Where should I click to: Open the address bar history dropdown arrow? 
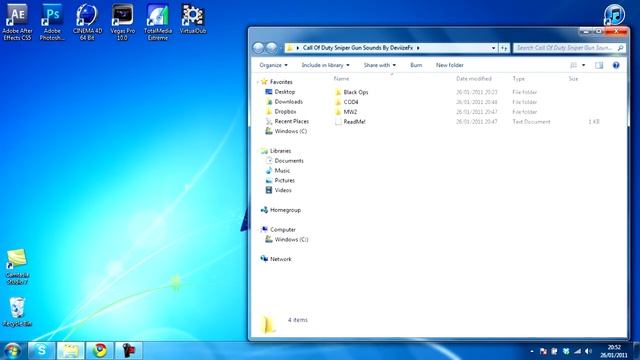(493, 48)
